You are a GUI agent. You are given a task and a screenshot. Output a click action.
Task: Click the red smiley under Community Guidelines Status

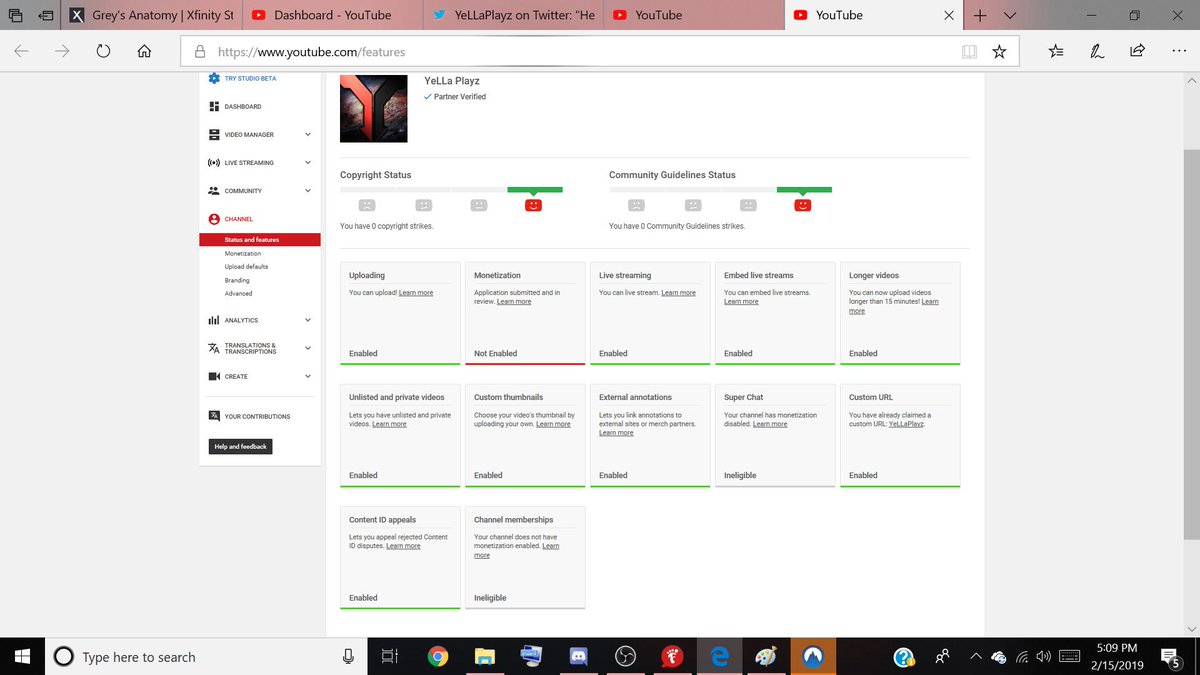pos(803,205)
